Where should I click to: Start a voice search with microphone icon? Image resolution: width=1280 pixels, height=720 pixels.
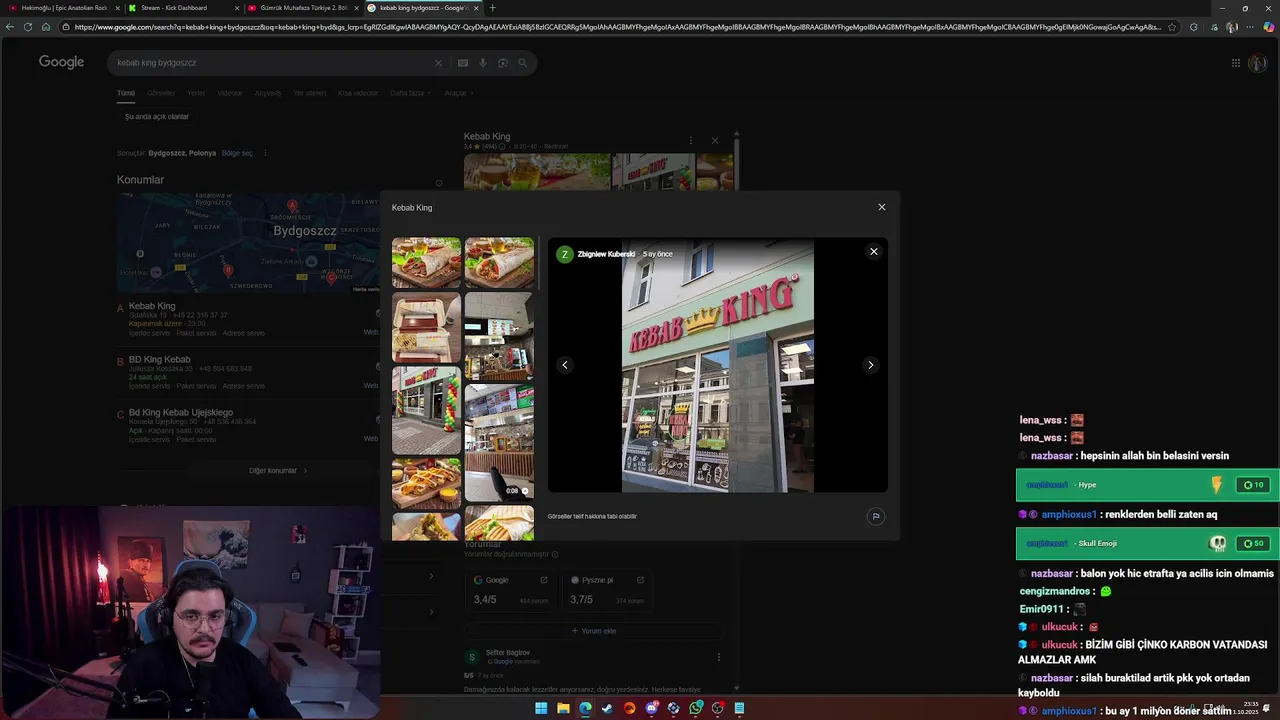pyautogui.click(x=483, y=63)
